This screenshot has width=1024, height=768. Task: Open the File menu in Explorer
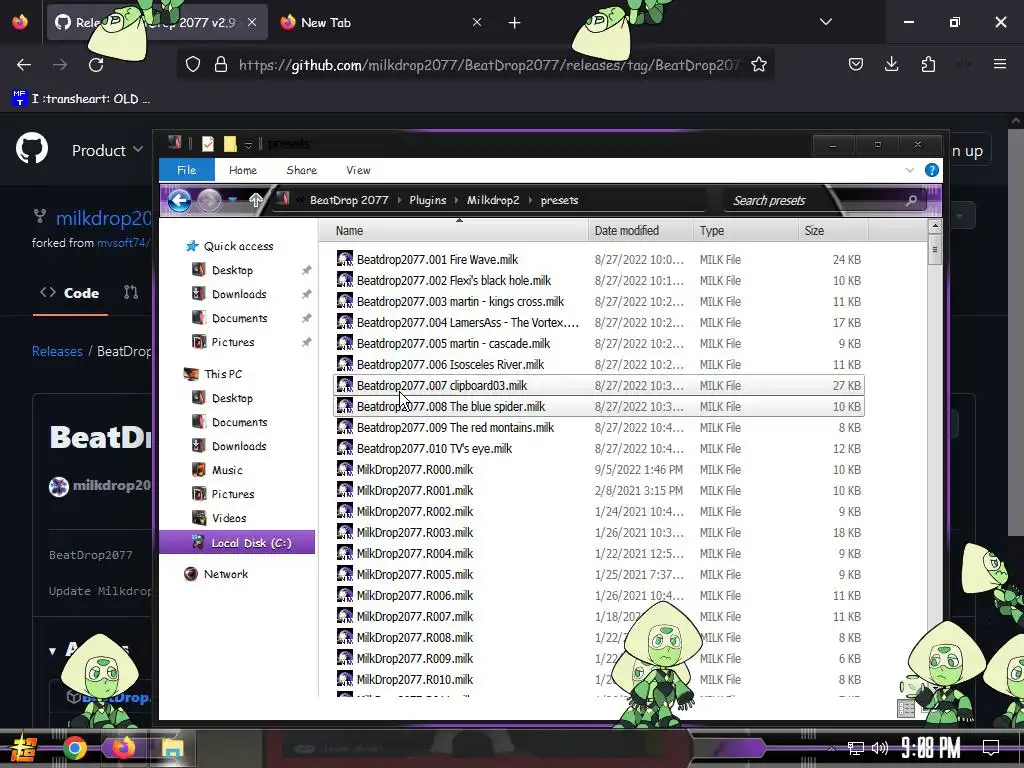(186, 170)
